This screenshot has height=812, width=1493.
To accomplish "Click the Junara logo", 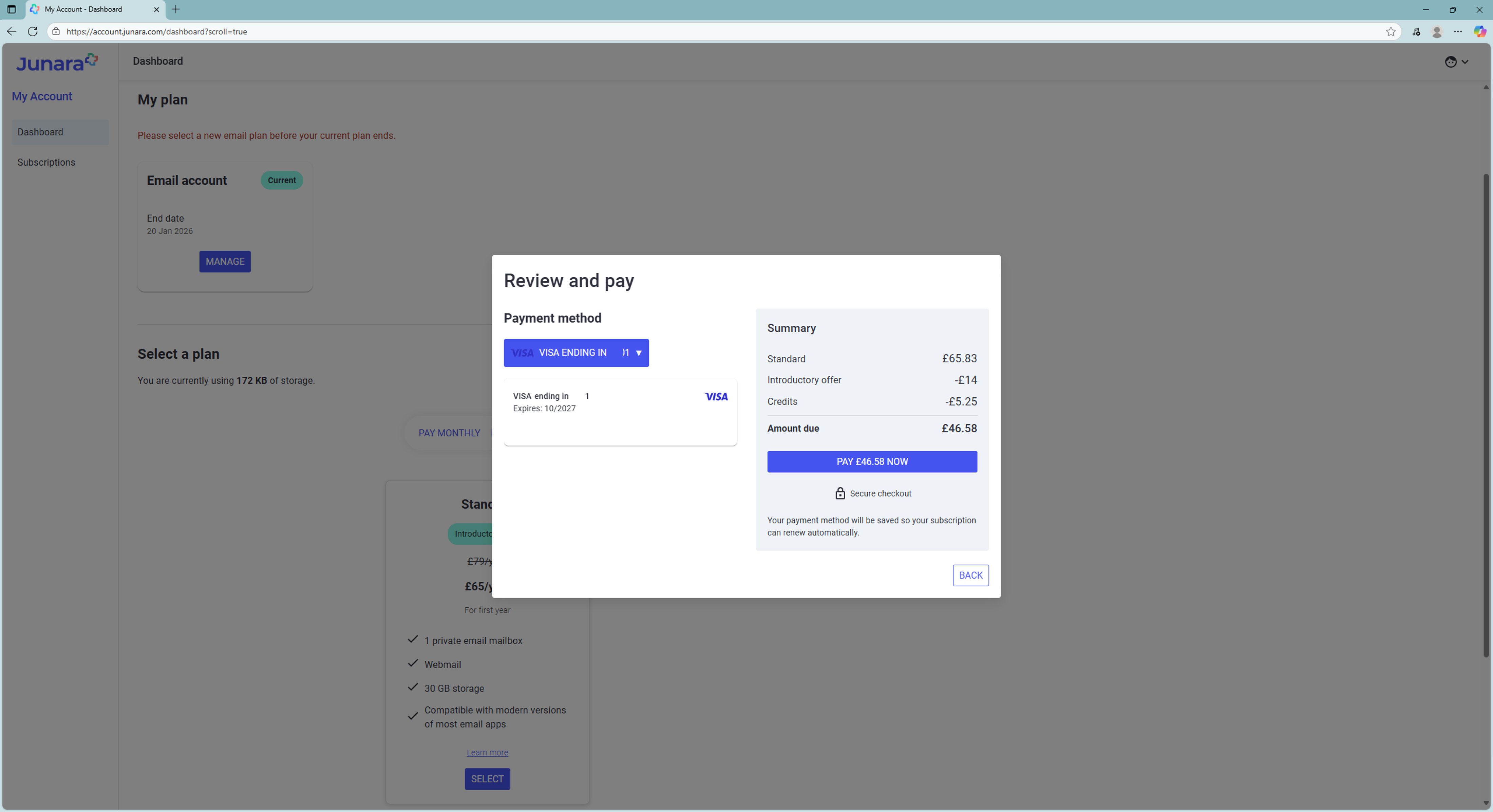I will pos(57,62).
